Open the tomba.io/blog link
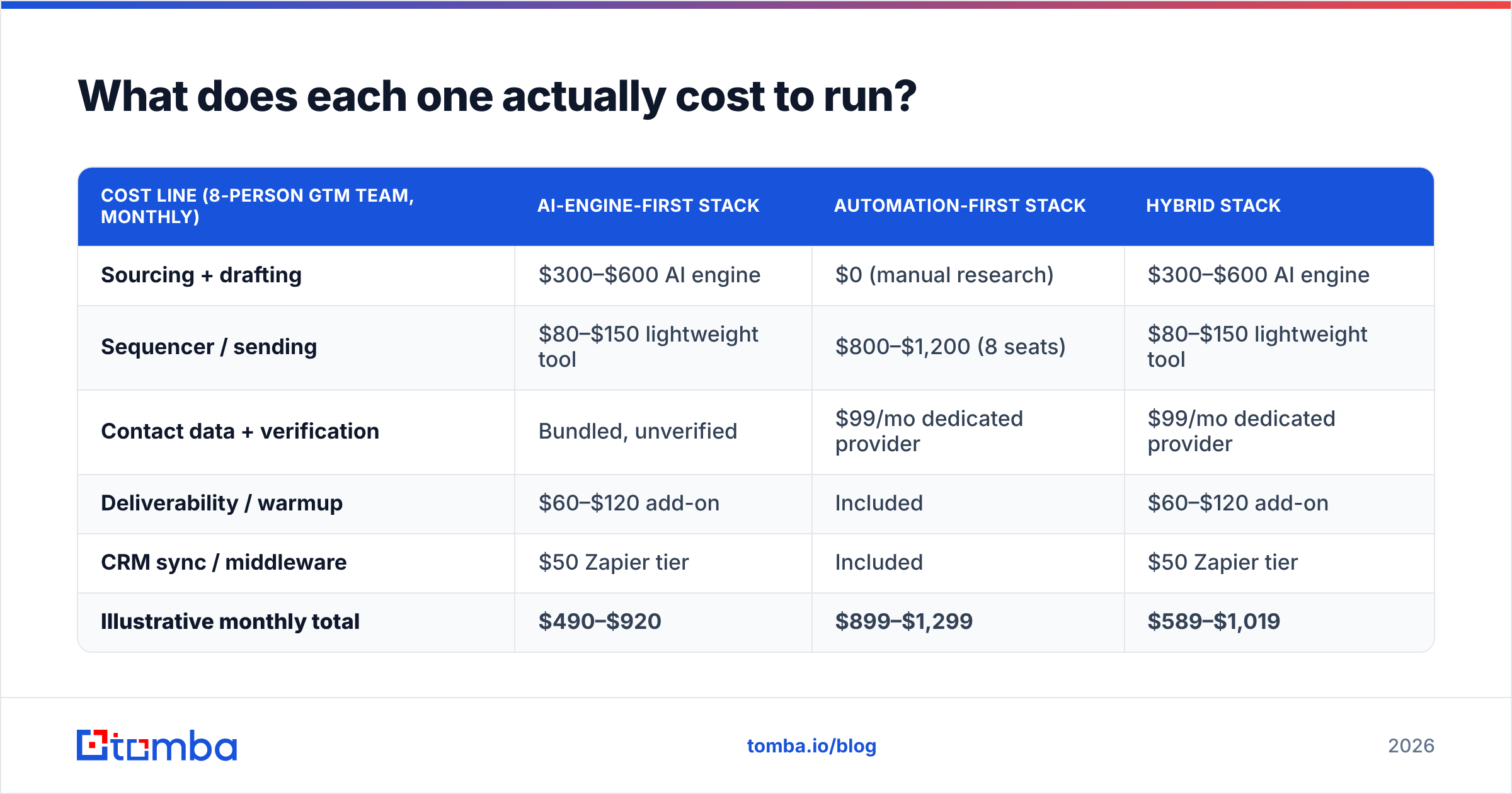The width and height of the screenshot is (1512, 794). point(811,746)
